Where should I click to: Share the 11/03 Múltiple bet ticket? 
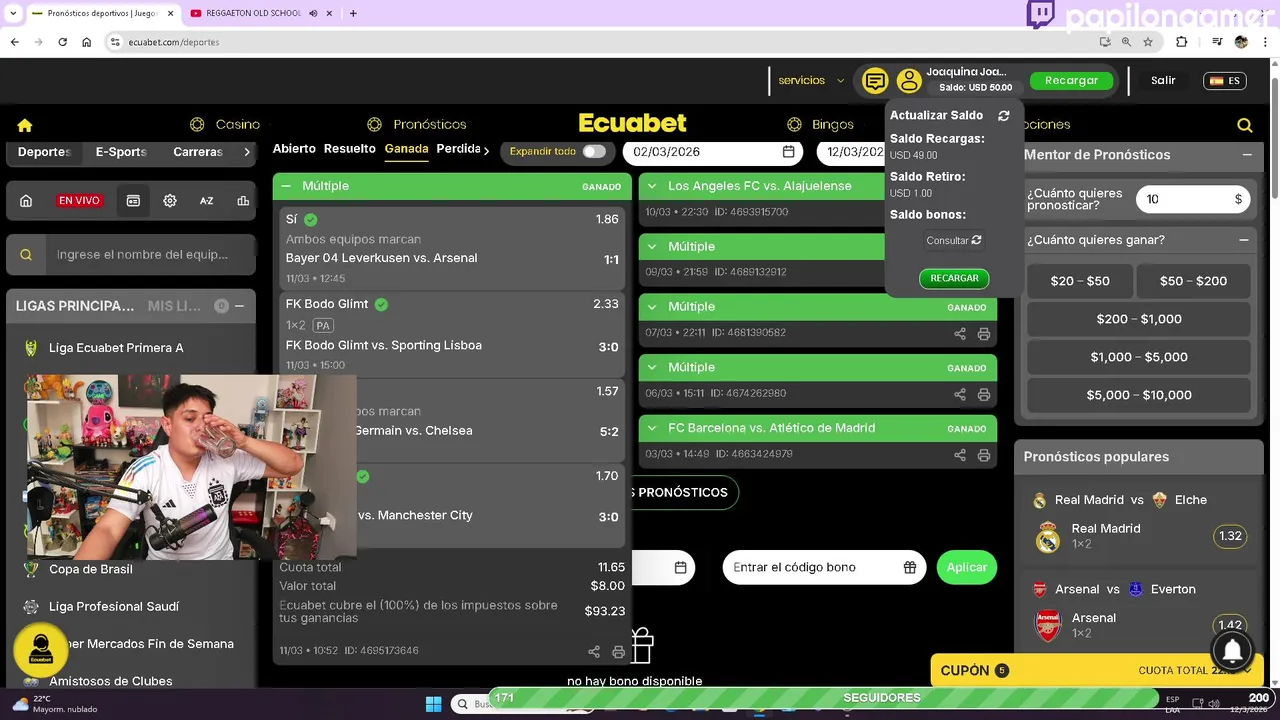pyautogui.click(x=594, y=652)
